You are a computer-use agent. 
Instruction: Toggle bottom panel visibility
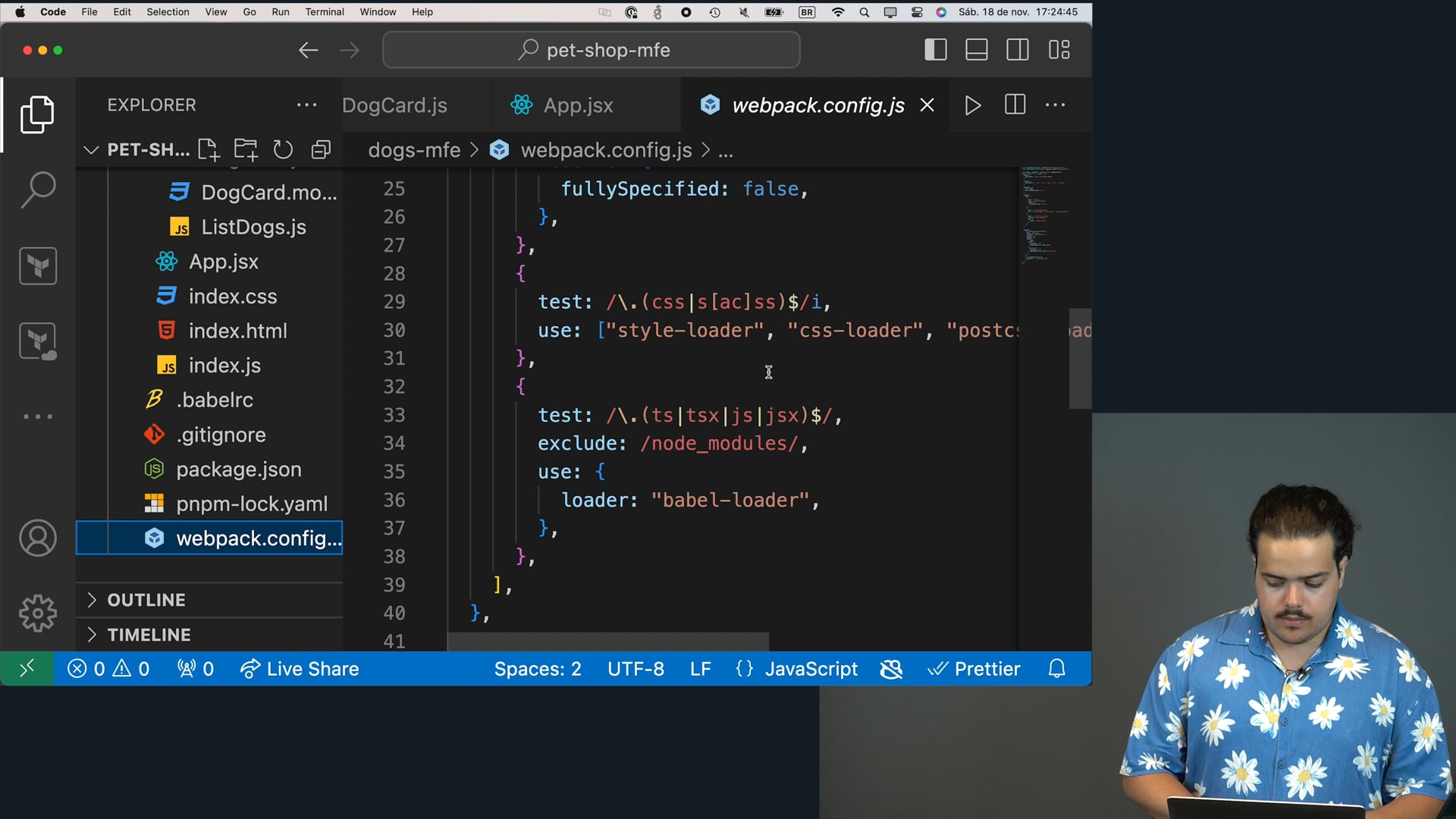pos(977,50)
